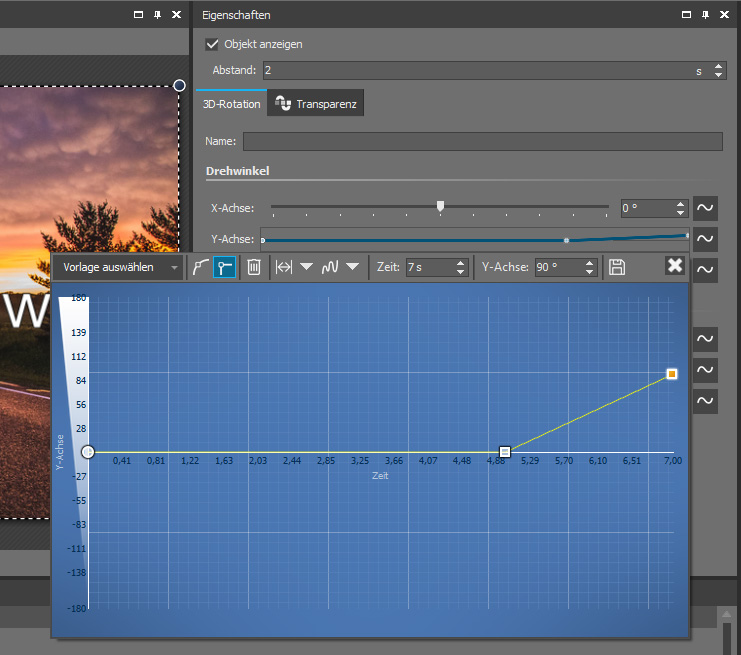Open curve editor for X-Achse

tap(705, 208)
